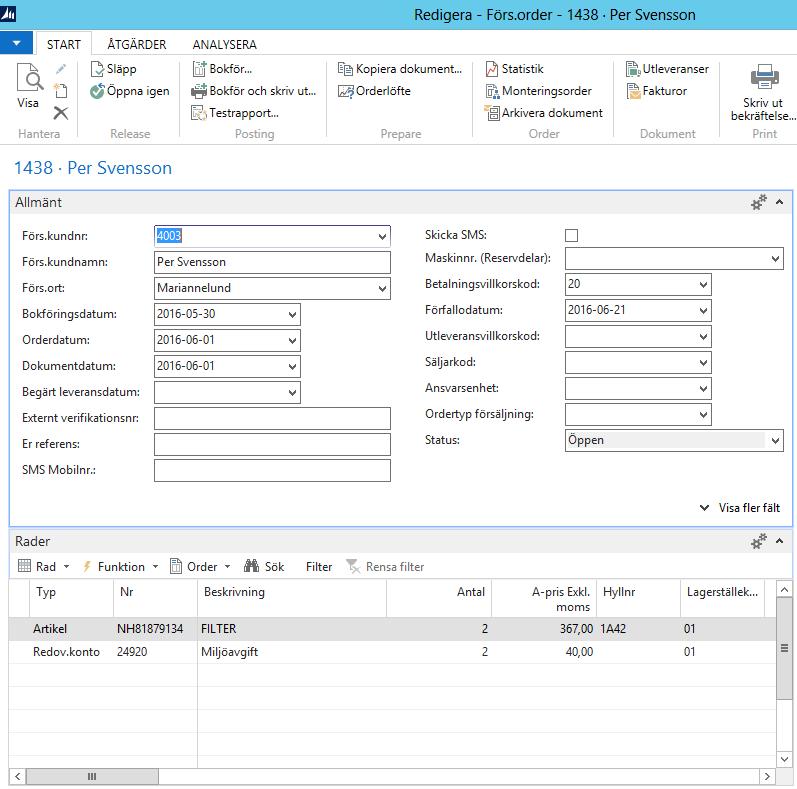Open the Betalningsvillkorskod dropdown

coord(703,285)
